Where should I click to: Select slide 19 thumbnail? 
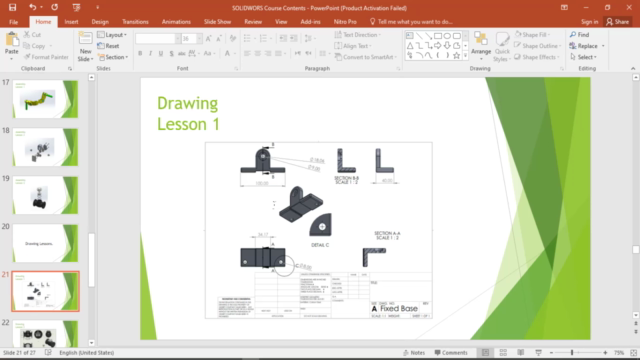click(45, 195)
